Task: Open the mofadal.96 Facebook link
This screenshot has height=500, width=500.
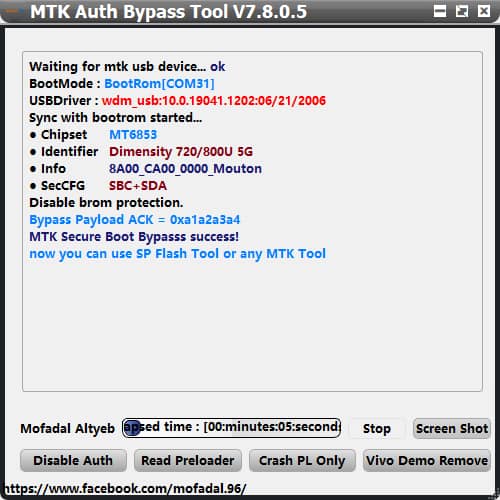Action: 125,489
